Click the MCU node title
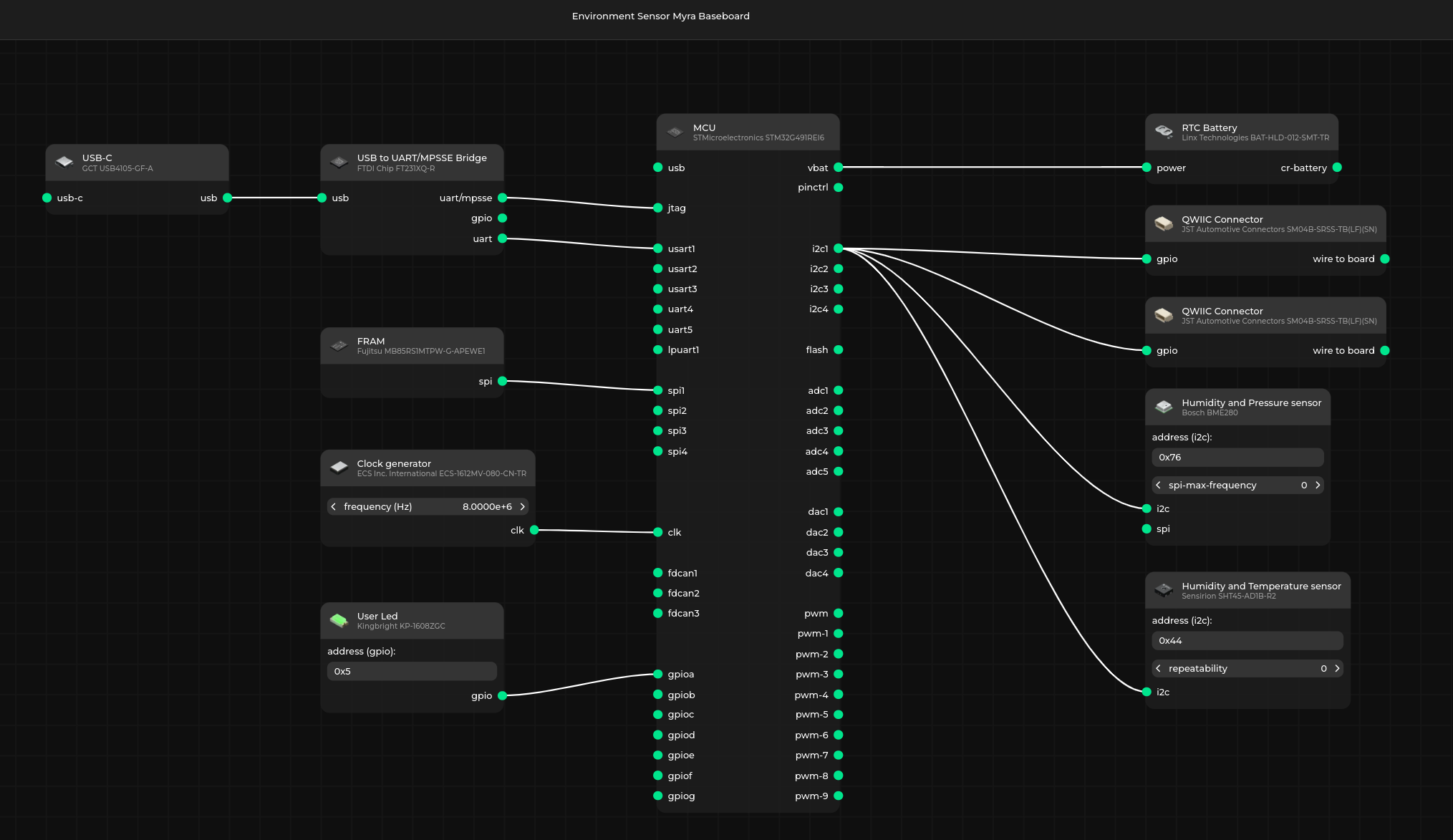Image resolution: width=1453 pixels, height=840 pixels. [704, 127]
